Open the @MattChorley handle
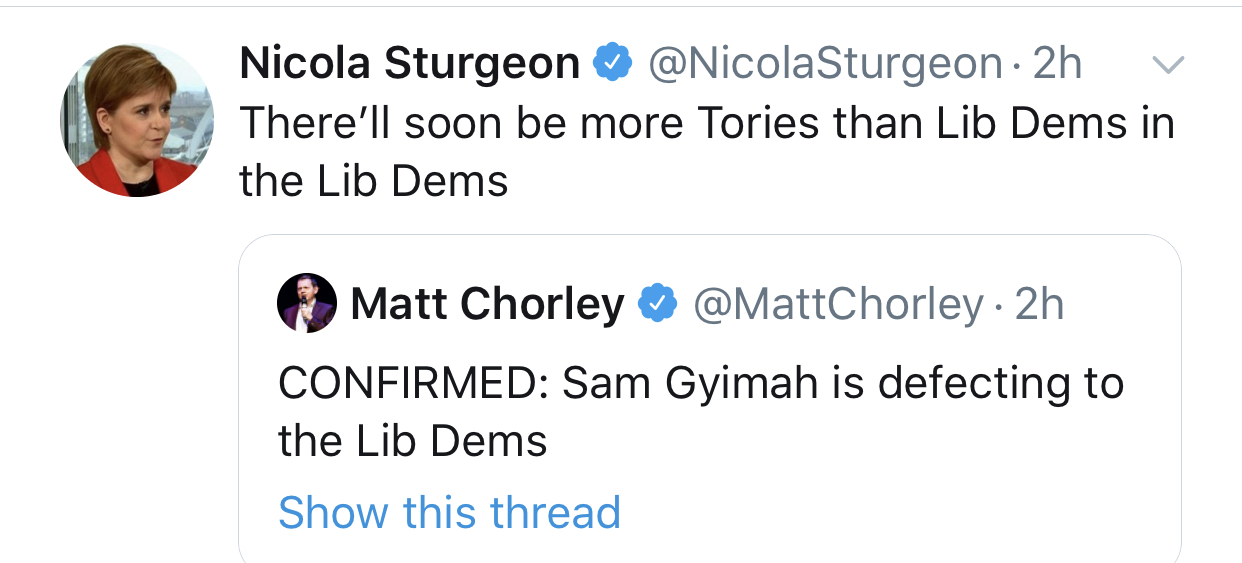This screenshot has width=1242, height=563. pyautogui.click(x=839, y=303)
